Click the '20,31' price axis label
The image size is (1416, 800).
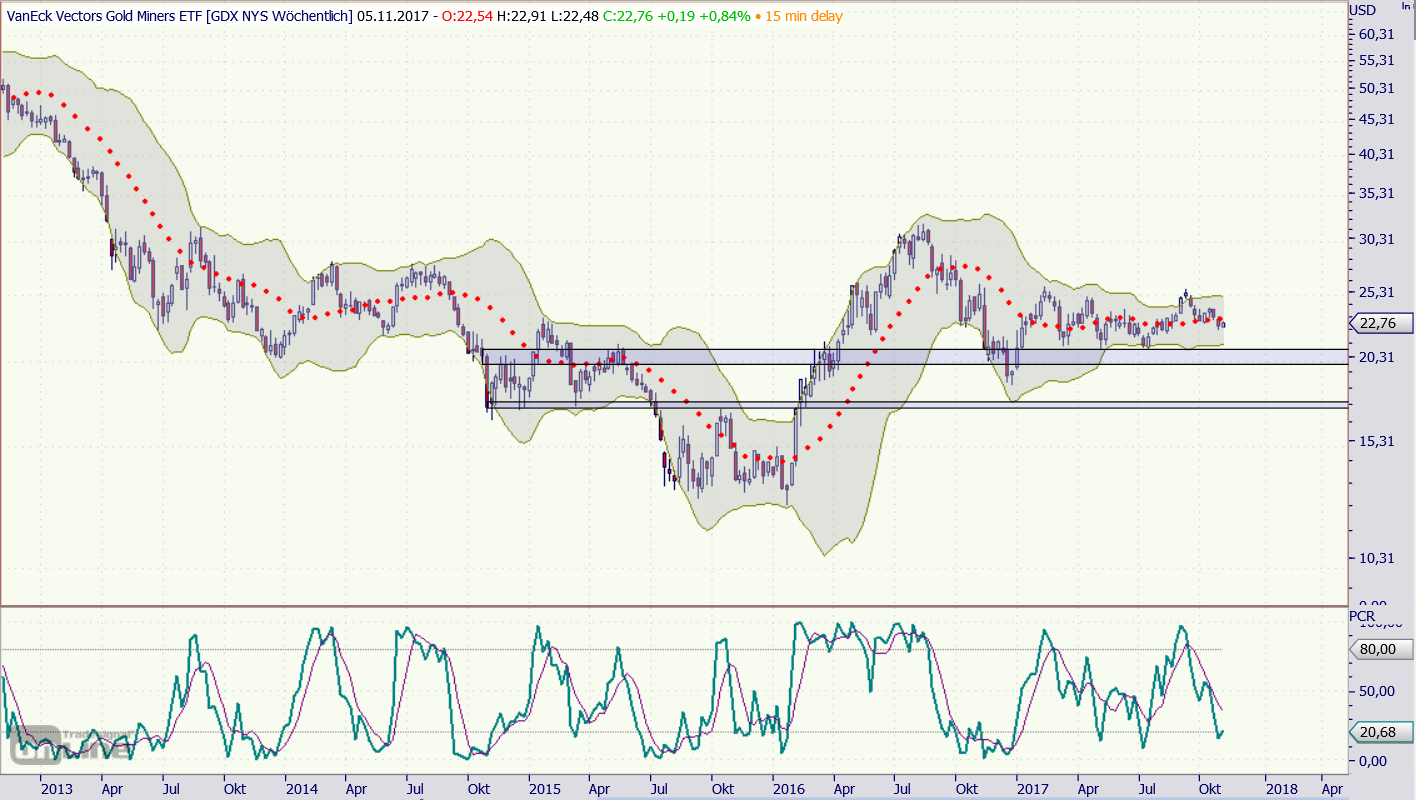click(1376, 357)
